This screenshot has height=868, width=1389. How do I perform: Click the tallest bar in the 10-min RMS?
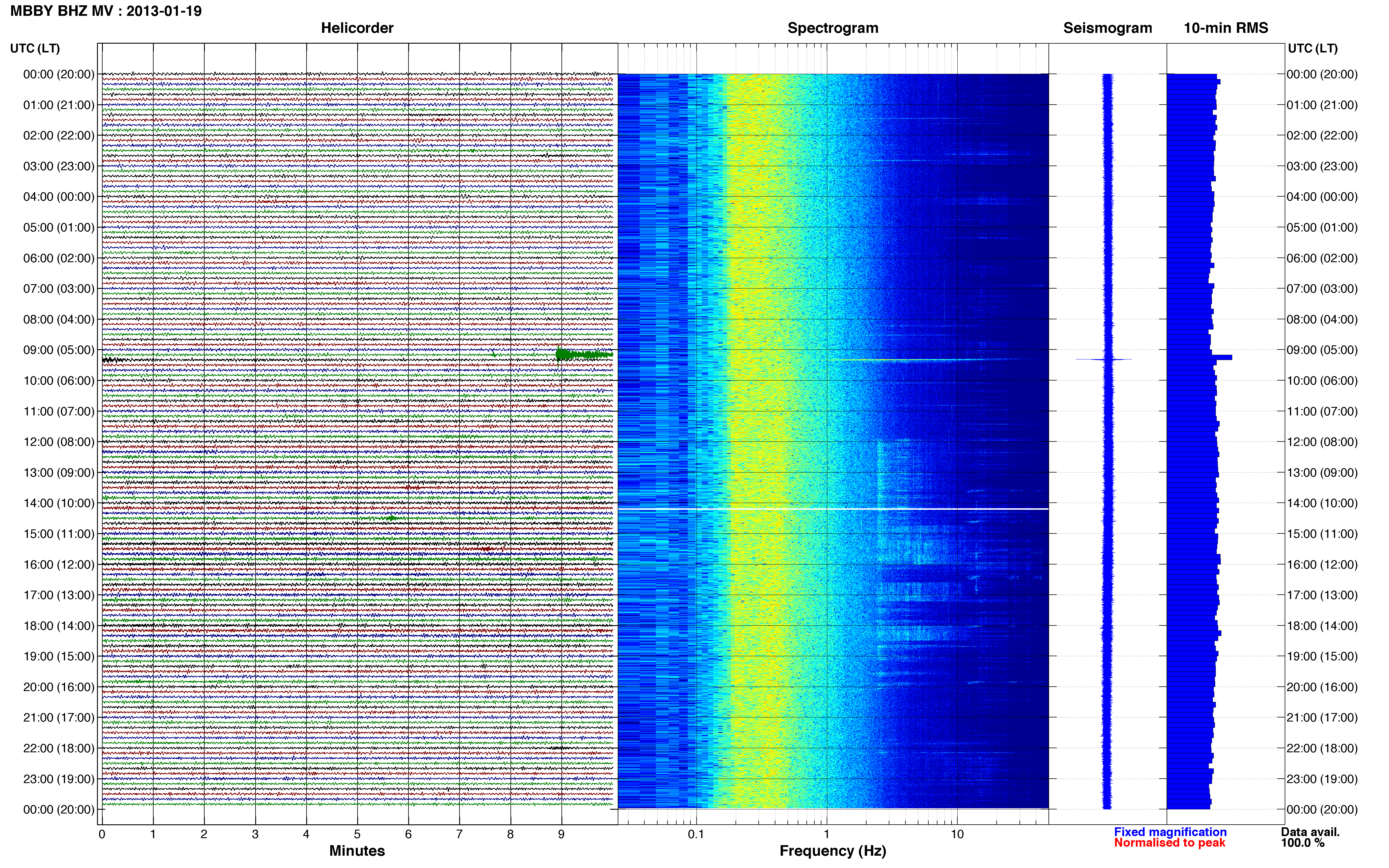tap(1199, 358)
